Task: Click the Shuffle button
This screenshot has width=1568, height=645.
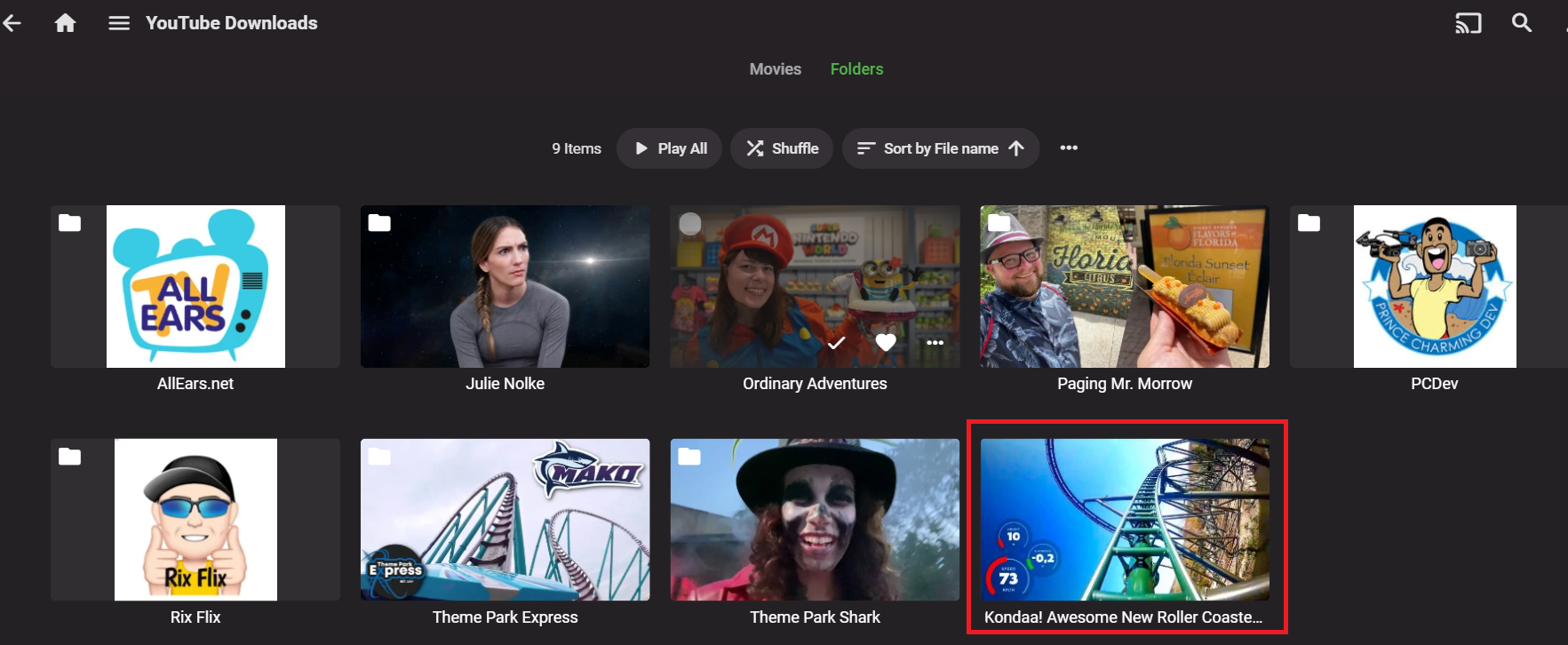Action: point(782,148)
